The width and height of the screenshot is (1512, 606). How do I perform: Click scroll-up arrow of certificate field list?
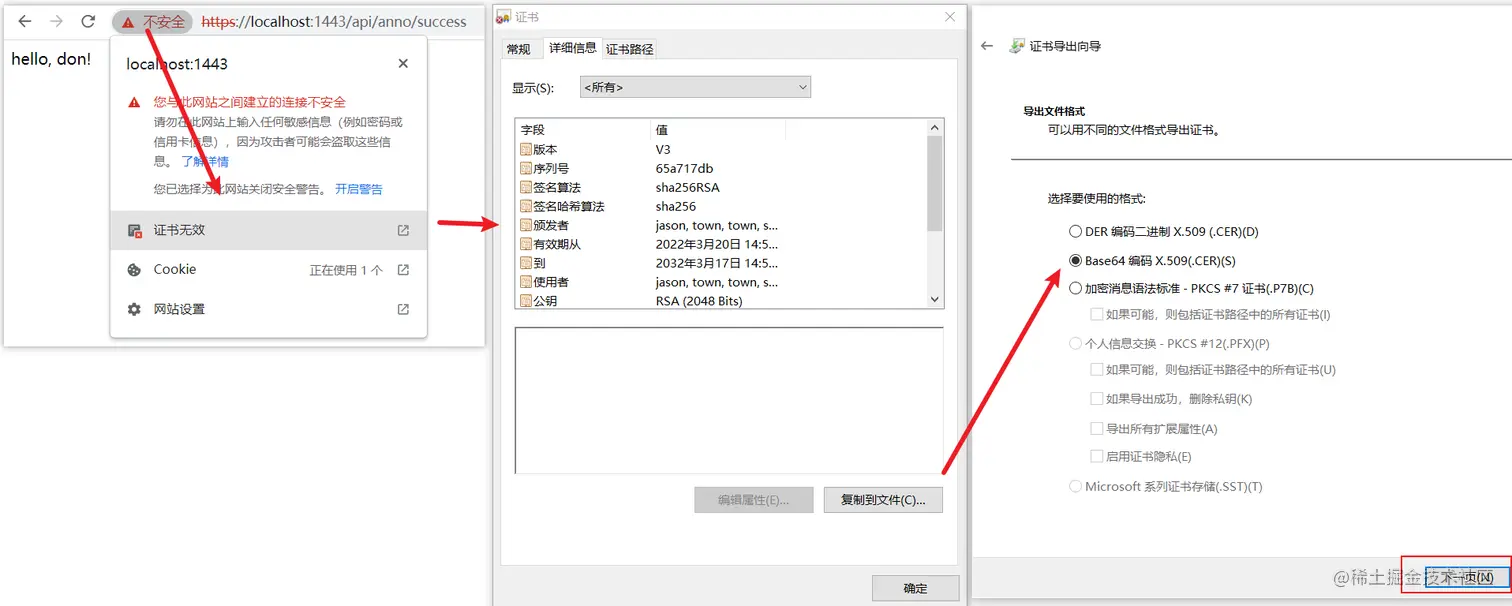point(935,127)
